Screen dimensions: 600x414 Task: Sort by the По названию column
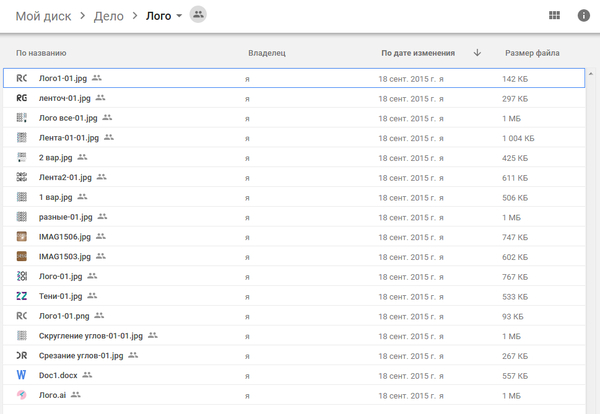coord(41,53)
